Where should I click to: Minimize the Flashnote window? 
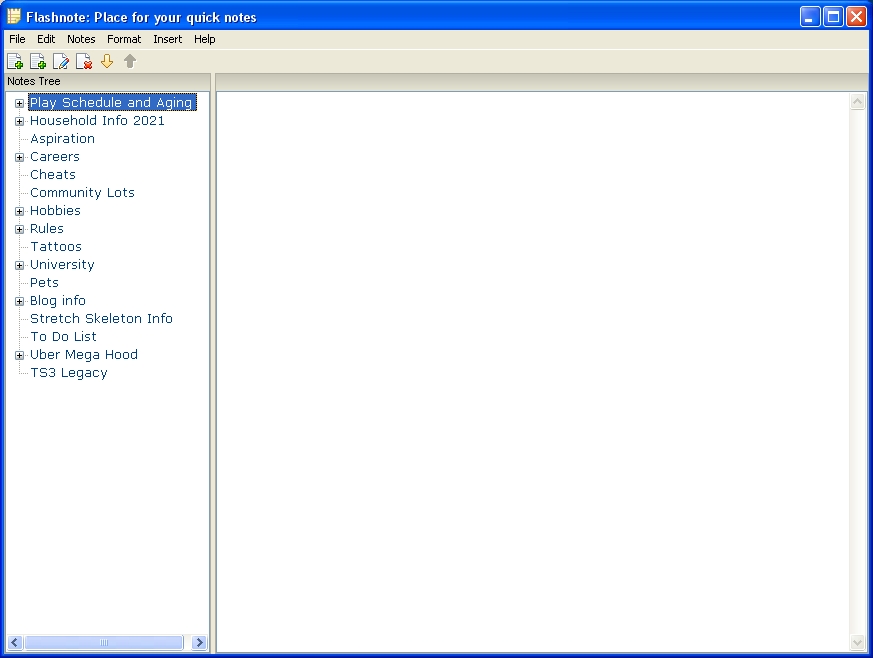810,17
